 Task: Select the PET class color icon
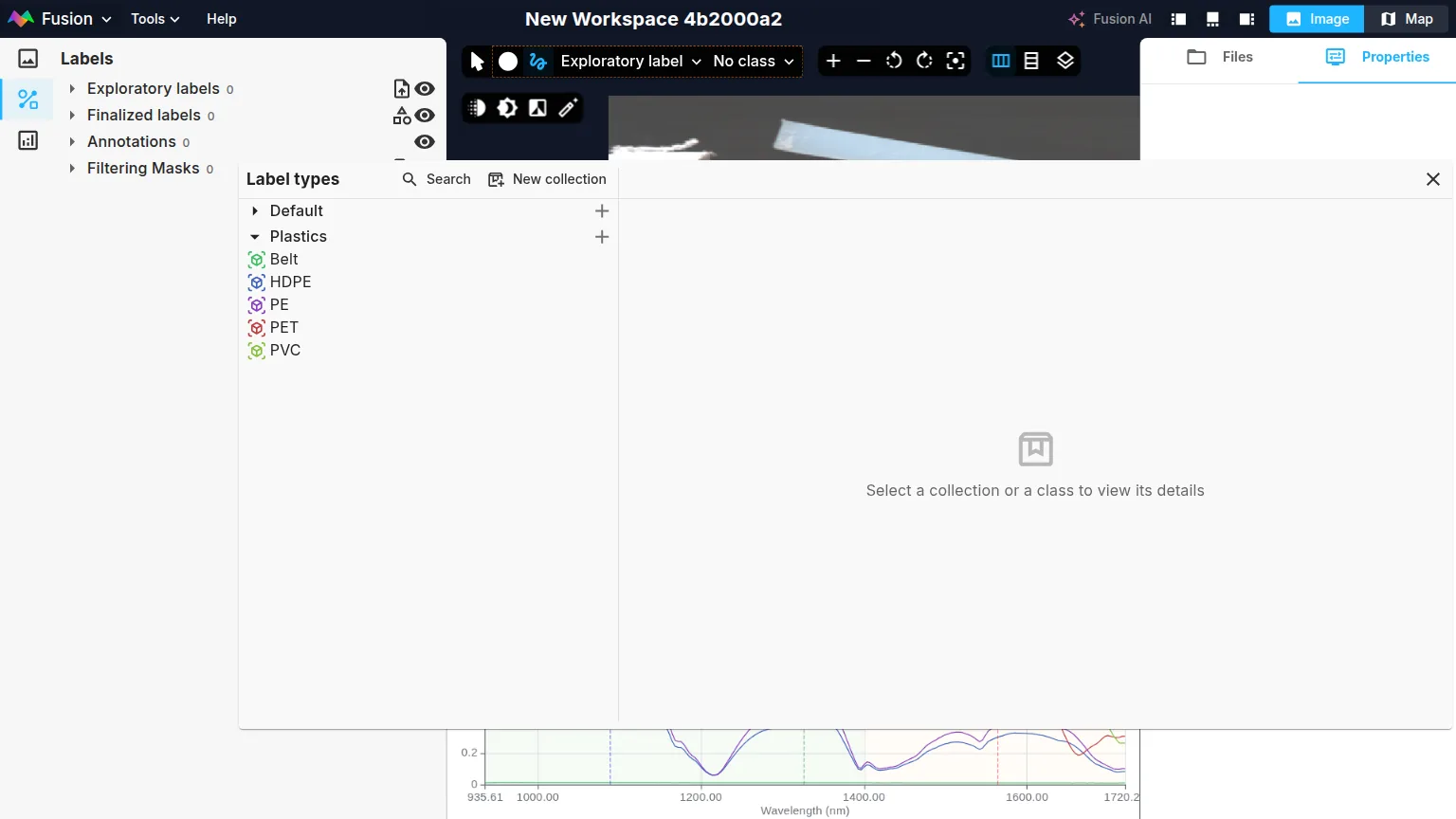(x=256, y=328)
